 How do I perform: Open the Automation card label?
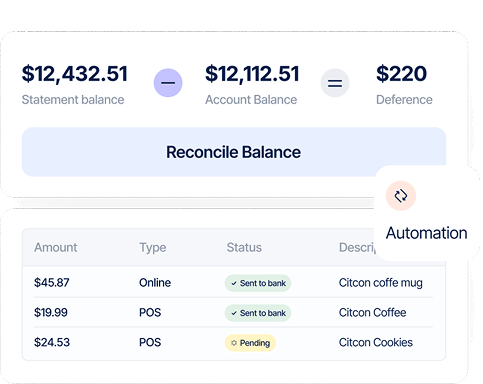(426, 233)
